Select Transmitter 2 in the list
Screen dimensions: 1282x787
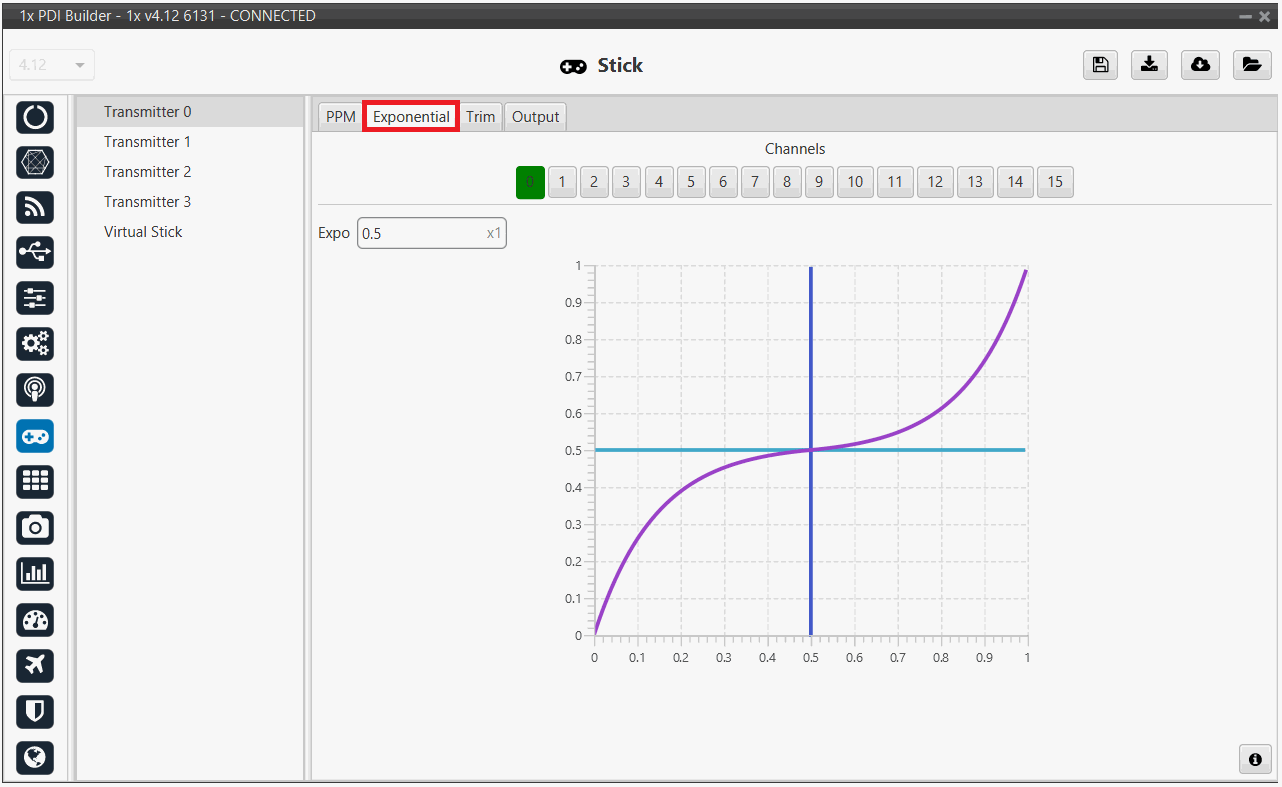tap(147, 172)
